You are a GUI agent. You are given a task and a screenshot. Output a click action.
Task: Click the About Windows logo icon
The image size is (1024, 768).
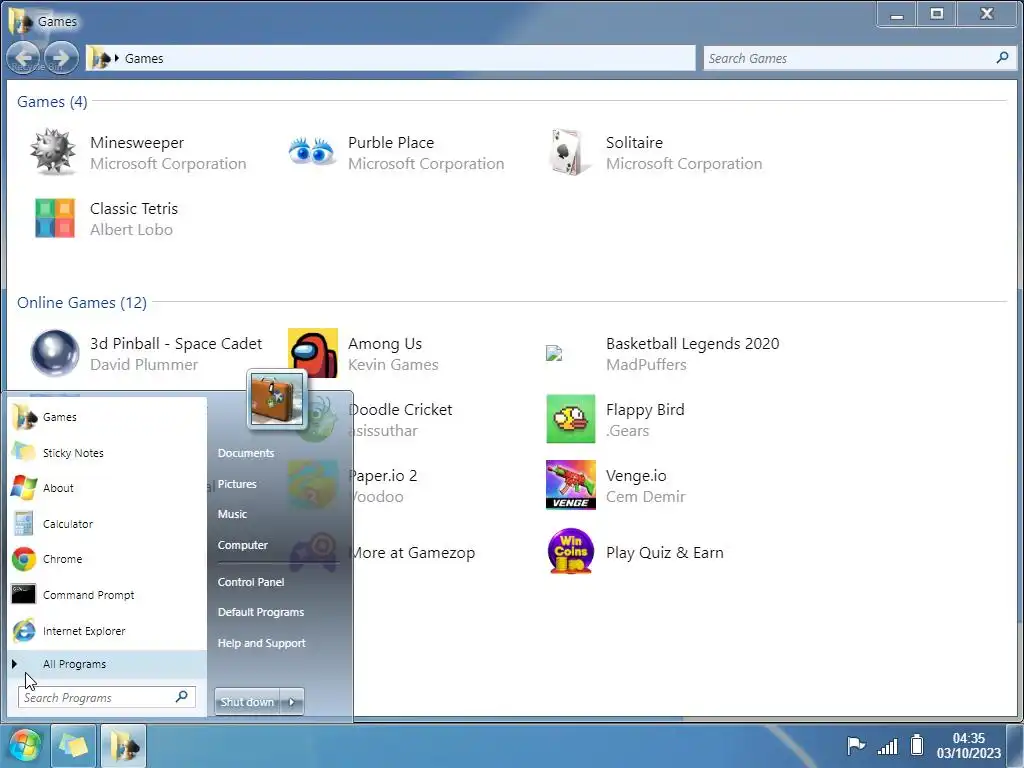24,488
